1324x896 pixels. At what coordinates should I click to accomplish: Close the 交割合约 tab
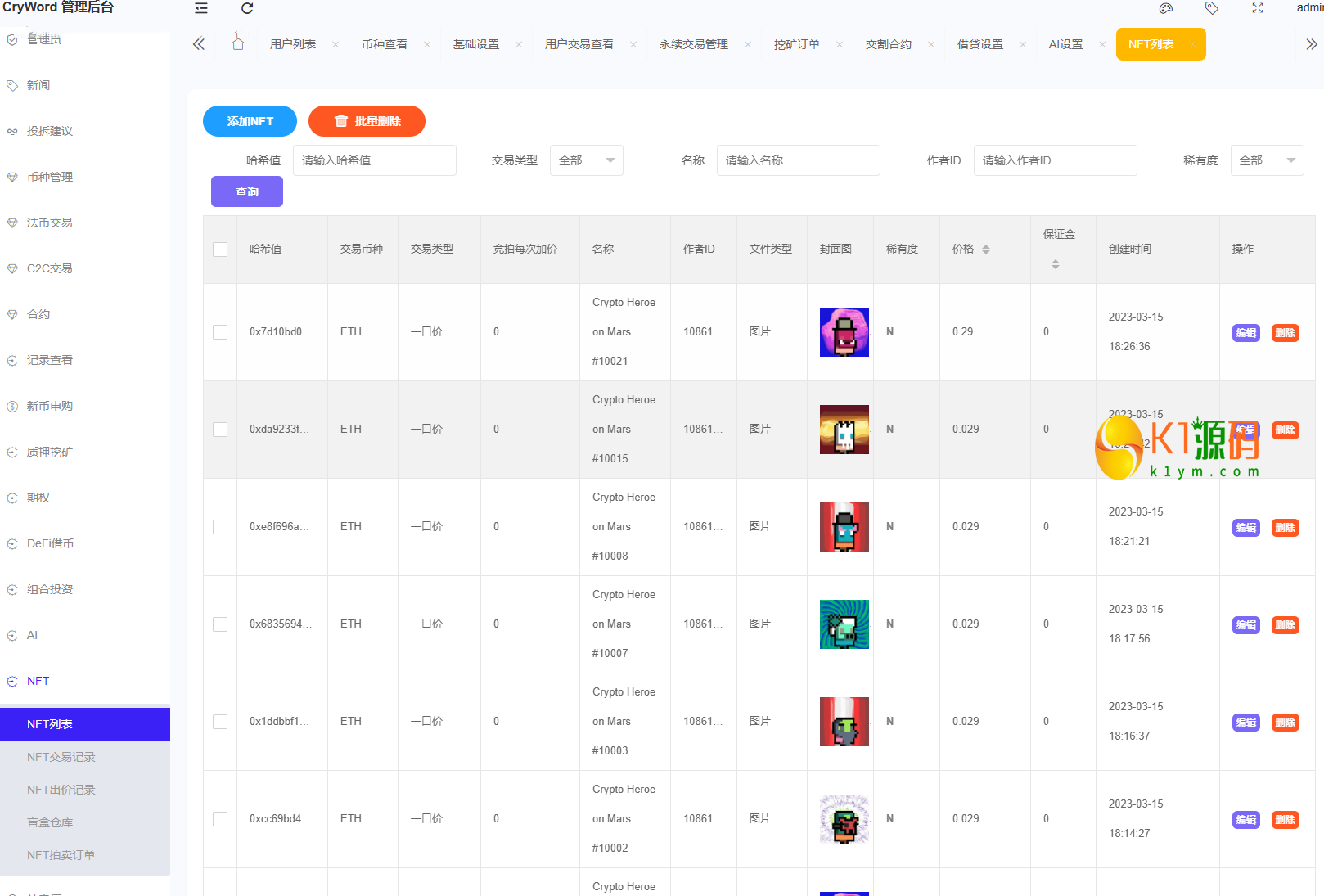click(931, 45)
